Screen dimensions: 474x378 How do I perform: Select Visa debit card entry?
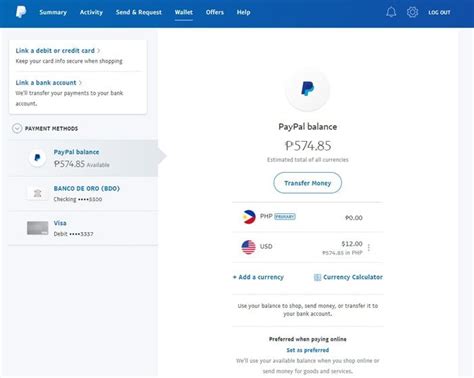tap(83, 228)
